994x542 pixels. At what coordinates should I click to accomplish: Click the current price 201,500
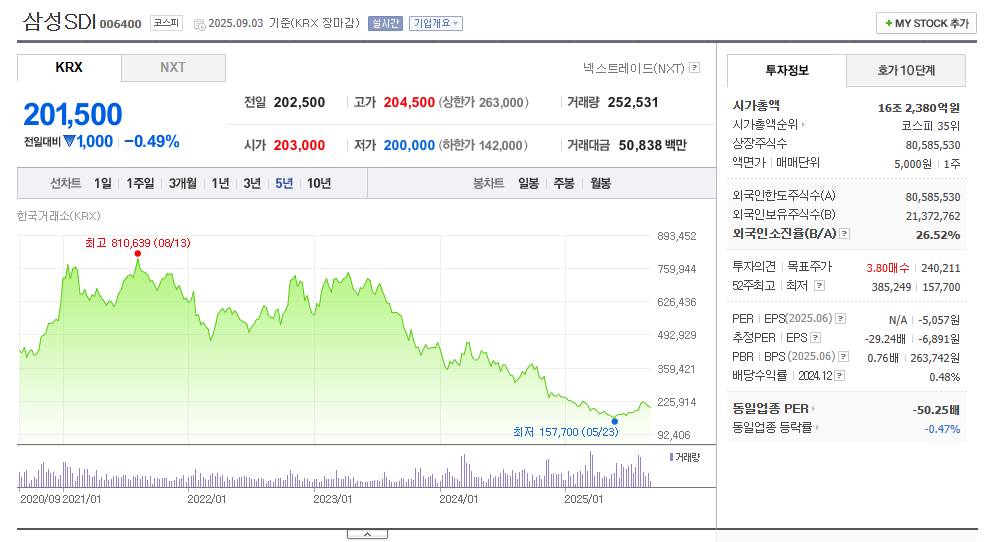[72, 115]
